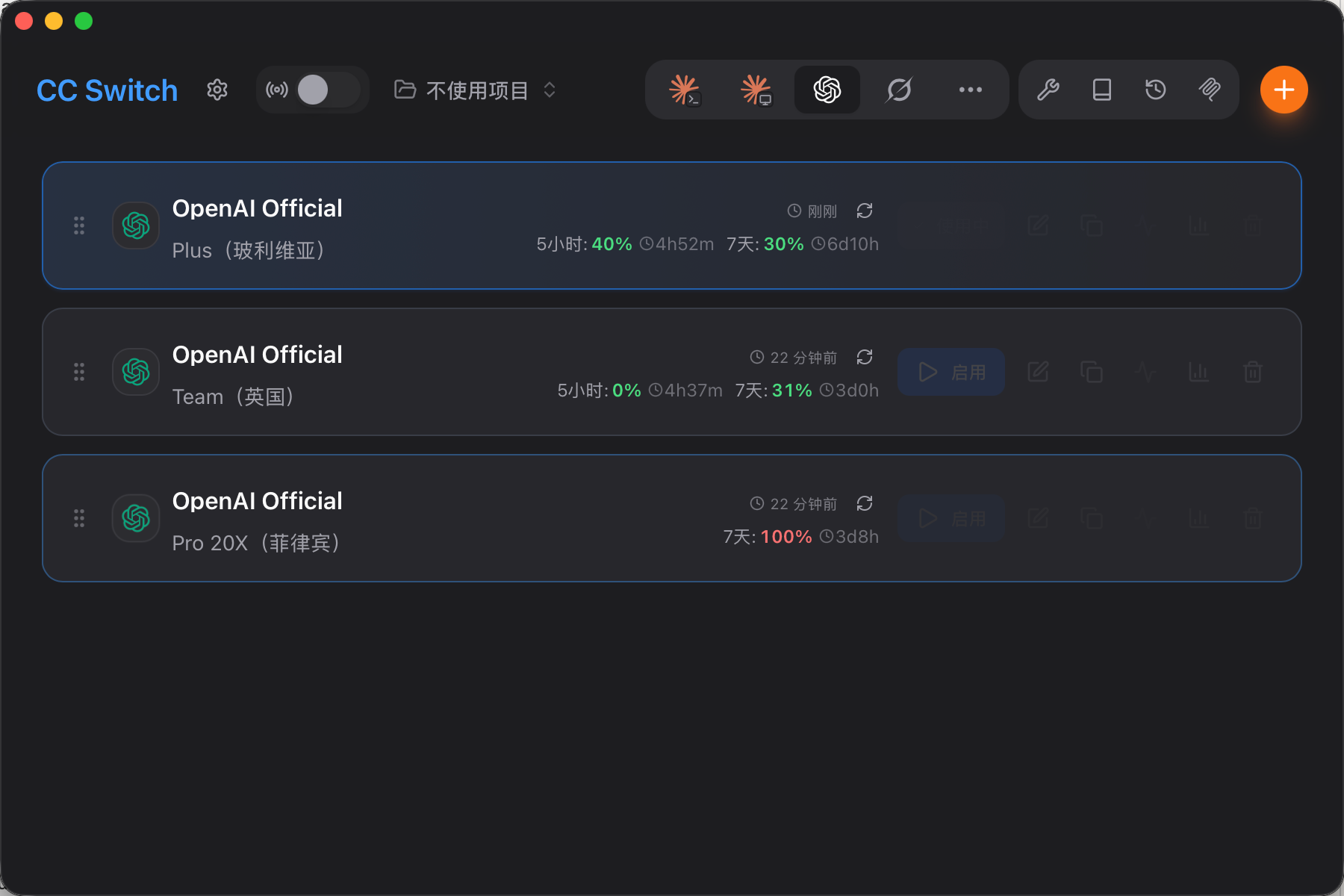Viewport: 1344px width, 896px height.
Task: Click the 3d0h reset time
Action: click(x=850, y=391)
